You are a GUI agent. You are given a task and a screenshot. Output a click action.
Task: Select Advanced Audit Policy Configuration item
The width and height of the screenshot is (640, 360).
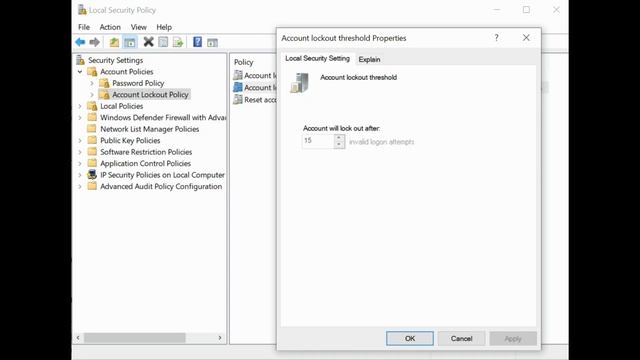161,187
